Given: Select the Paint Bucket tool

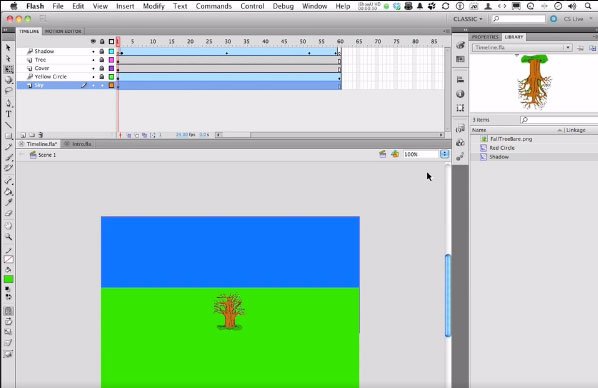Looking at the screenshot, I should (x=8, y=192).
